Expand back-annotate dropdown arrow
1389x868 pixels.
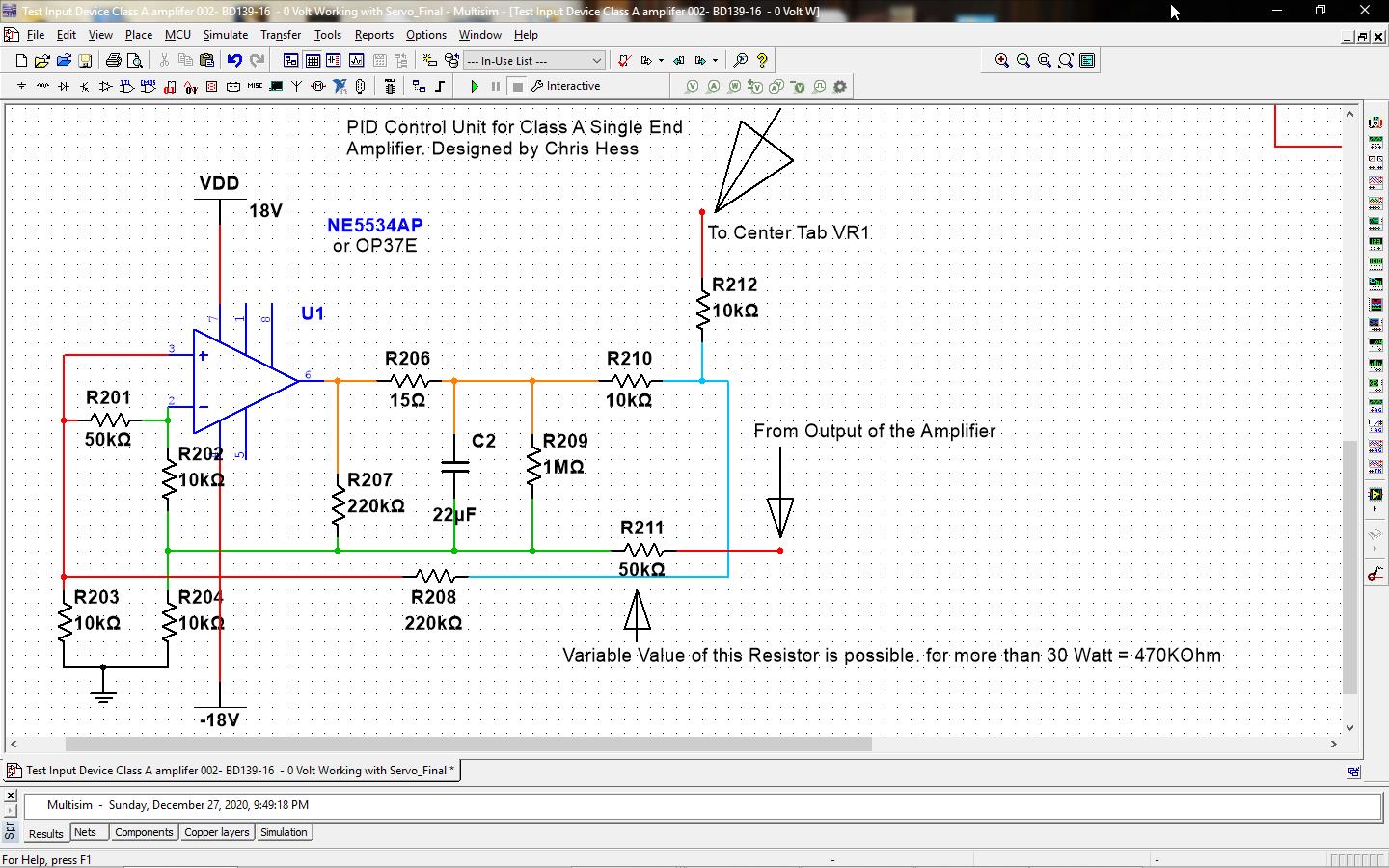(x=661, y=60)
